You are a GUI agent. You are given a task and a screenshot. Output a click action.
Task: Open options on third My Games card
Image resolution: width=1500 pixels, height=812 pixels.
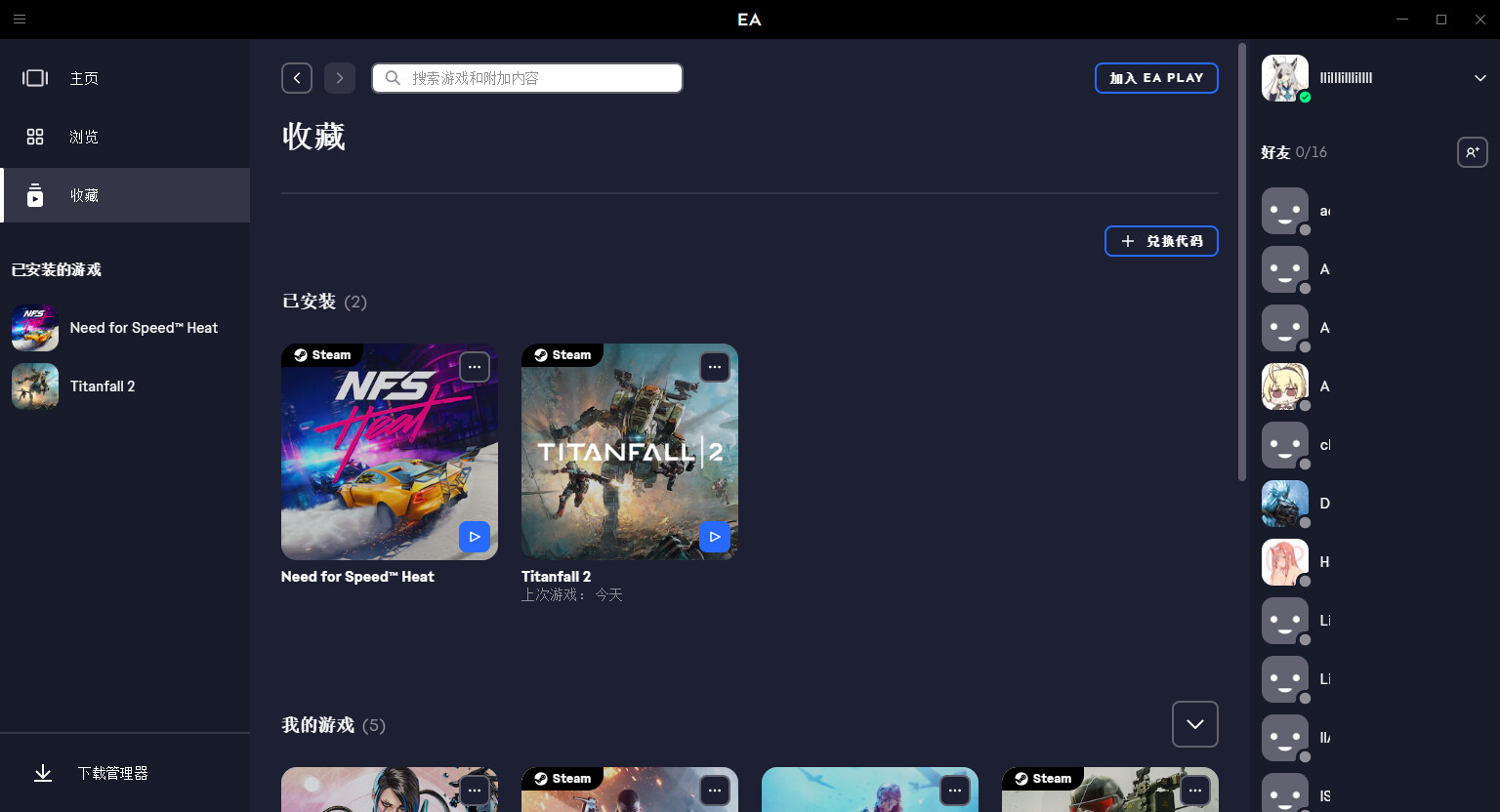click(955, 791)
